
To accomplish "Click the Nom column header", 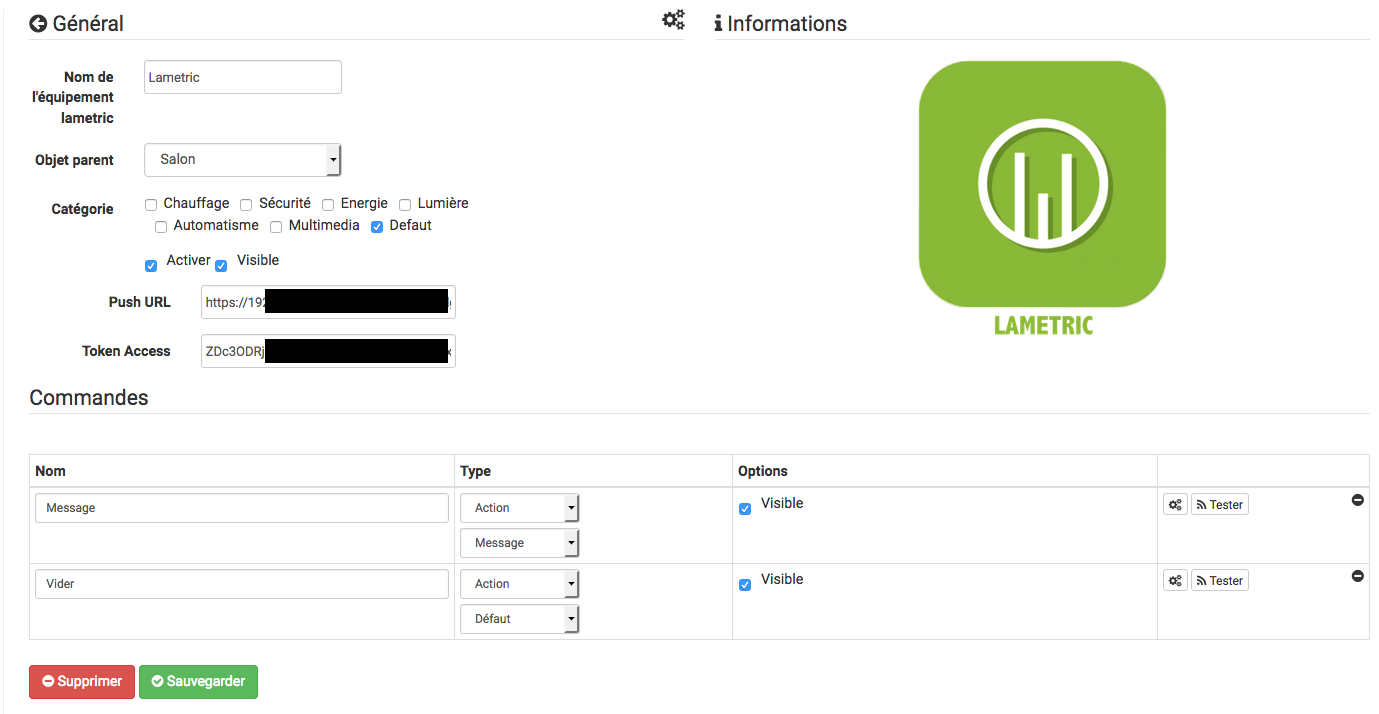I will (x=50, y=471).
